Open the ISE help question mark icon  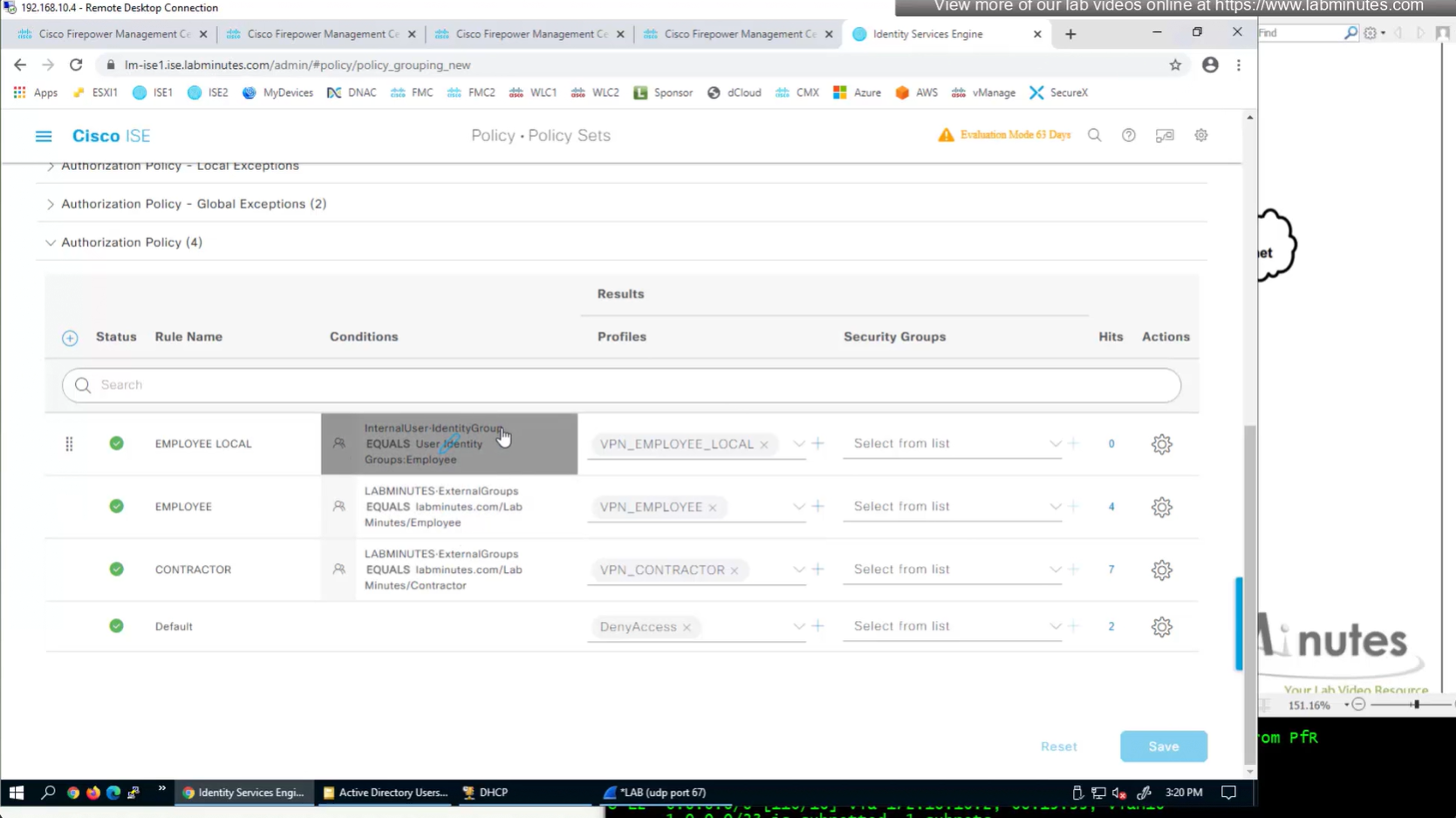(x=1128, y=136)
